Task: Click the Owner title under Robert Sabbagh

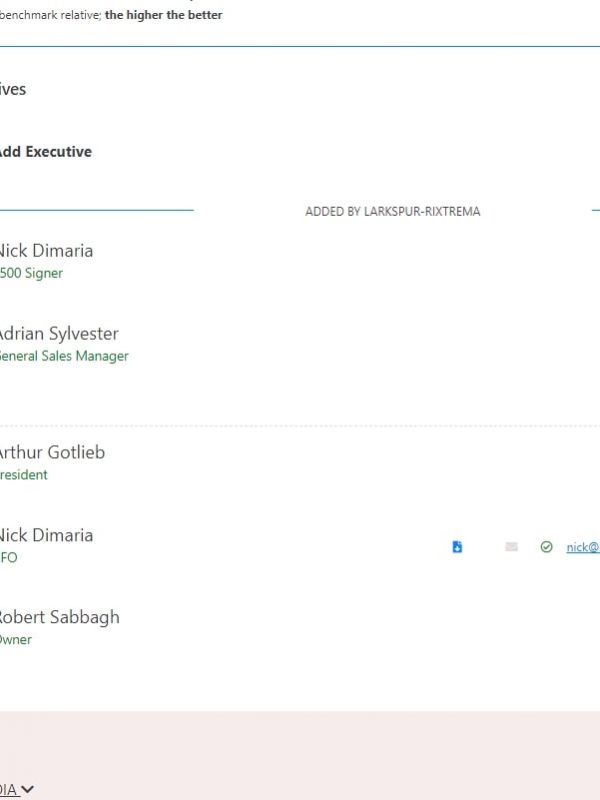Action: click(x=16, y=640)
